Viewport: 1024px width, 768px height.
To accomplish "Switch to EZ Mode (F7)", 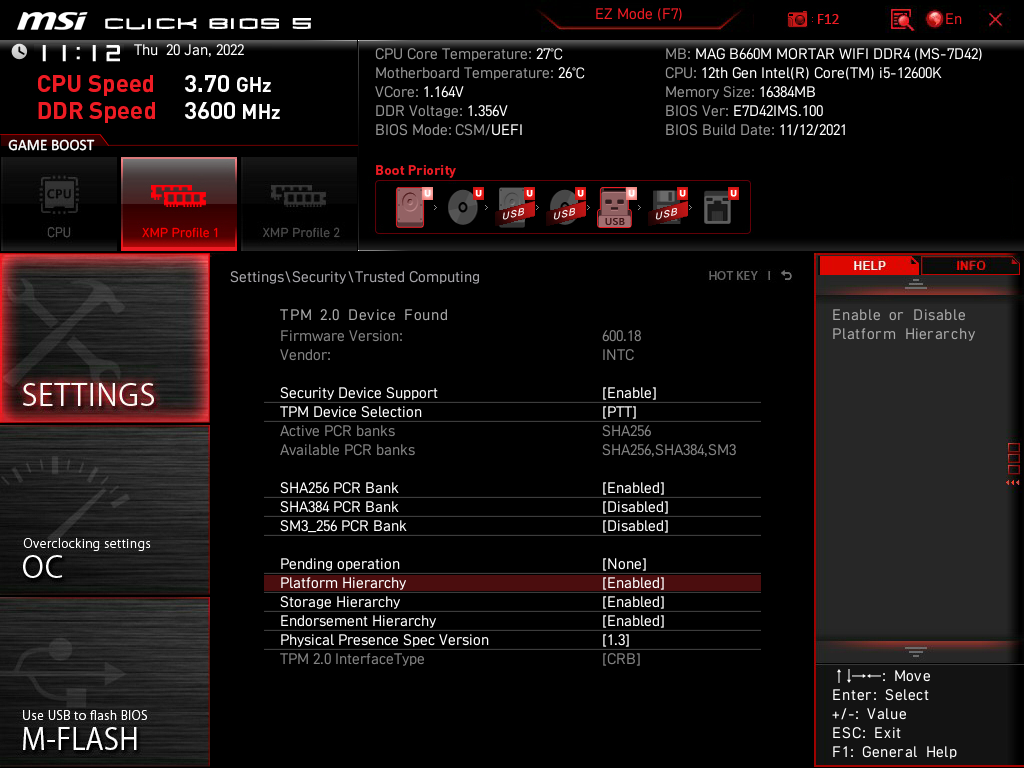I will click(x=638, y=14).
